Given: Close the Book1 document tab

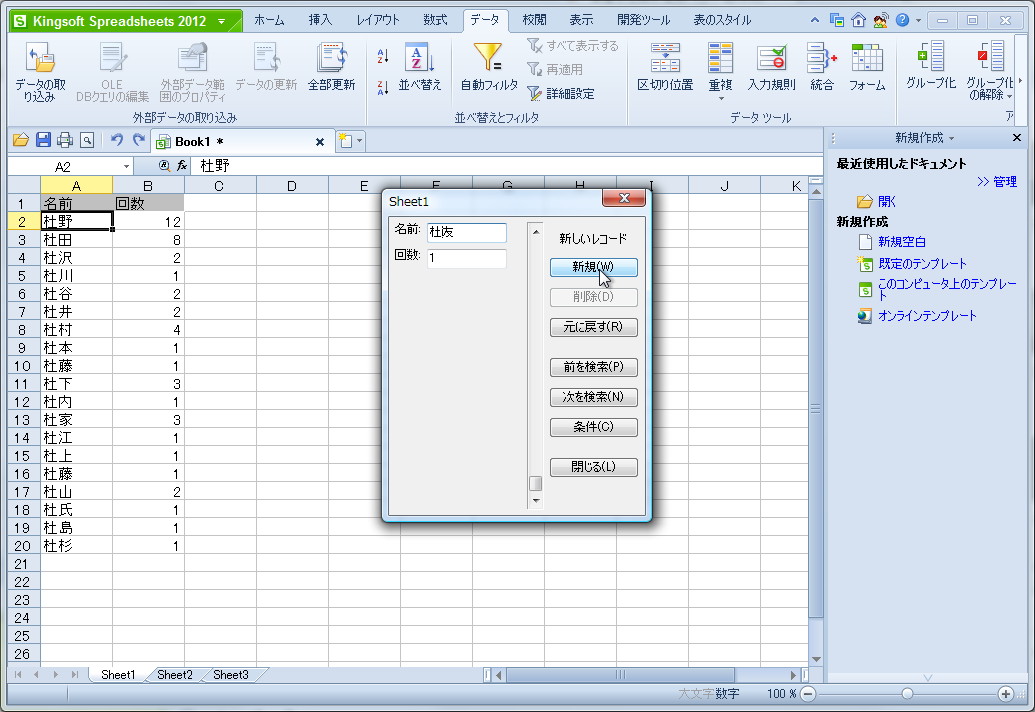Looking at the screenshot, I should pyautogui.click(x=319, y=142).
